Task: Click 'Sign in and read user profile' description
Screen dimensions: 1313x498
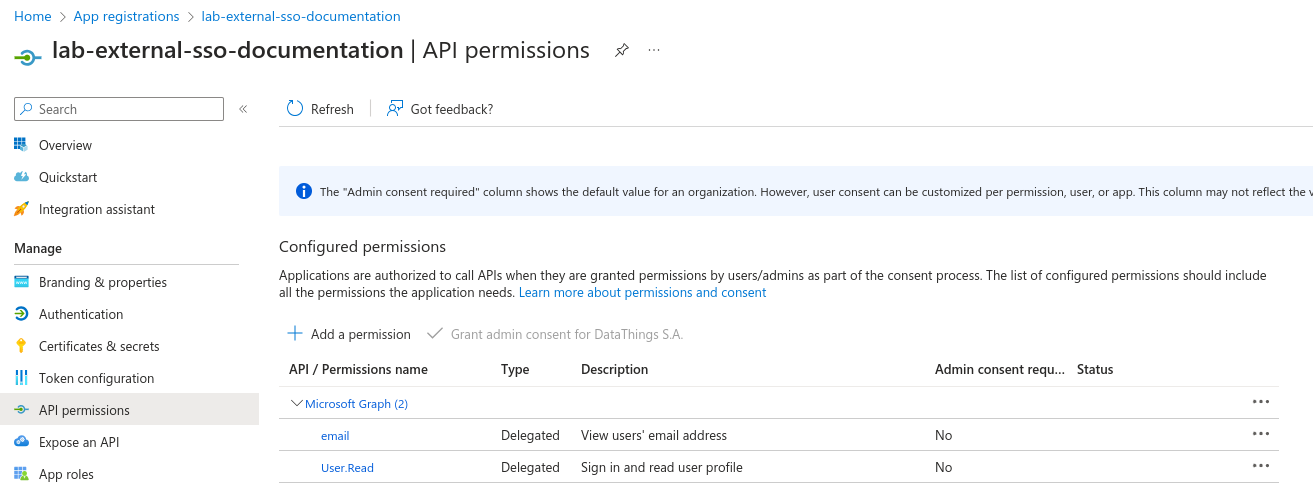Action: point(662,467)
